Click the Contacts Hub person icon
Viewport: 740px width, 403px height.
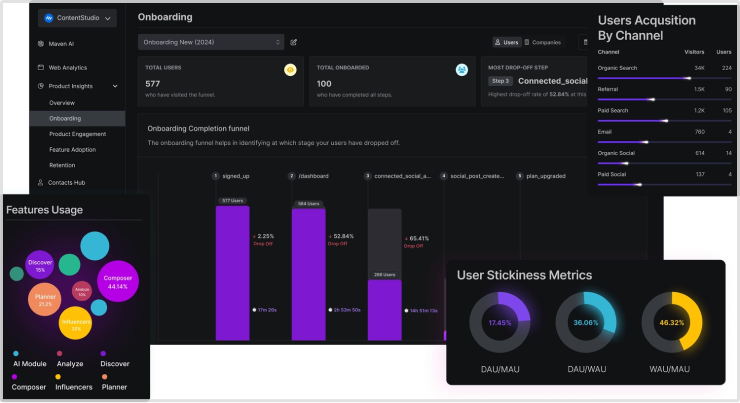(x=41, y=182)
